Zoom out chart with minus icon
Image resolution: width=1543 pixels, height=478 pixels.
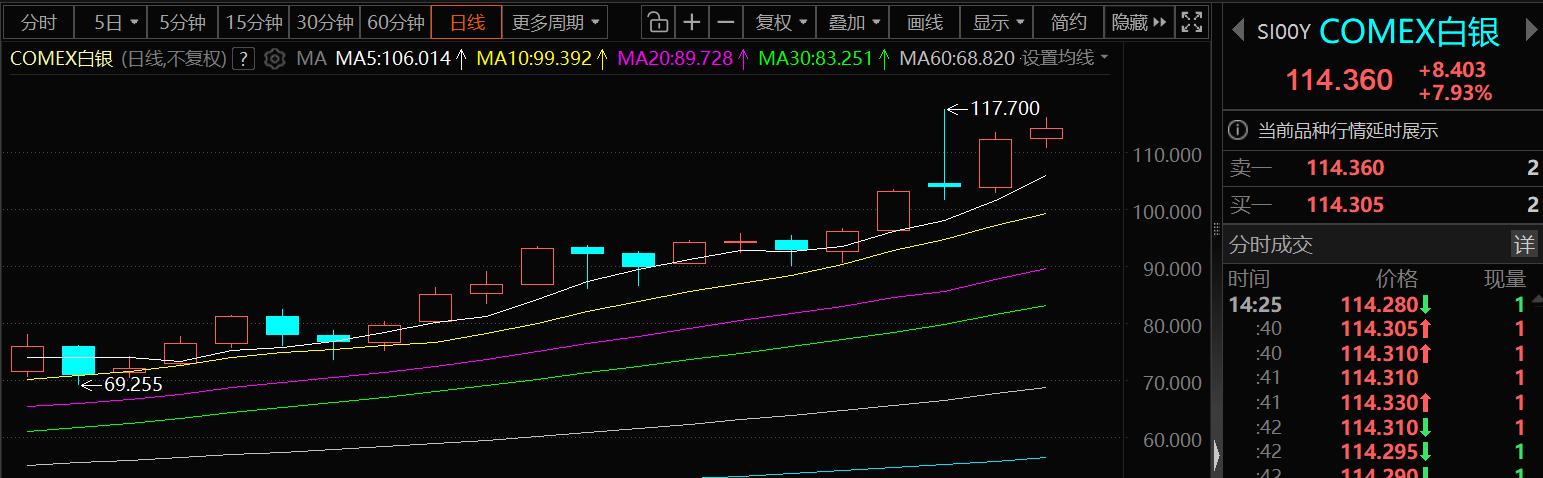pos(726,22)
